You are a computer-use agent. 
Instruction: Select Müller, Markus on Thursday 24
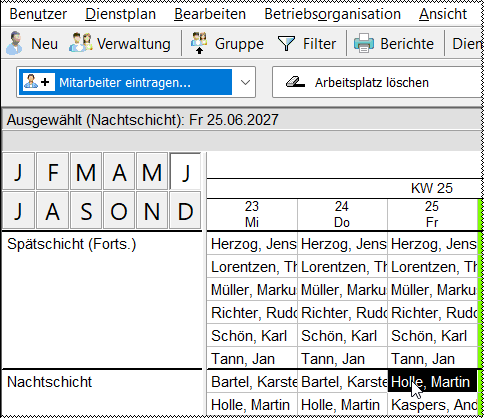[x=342, y=290]
